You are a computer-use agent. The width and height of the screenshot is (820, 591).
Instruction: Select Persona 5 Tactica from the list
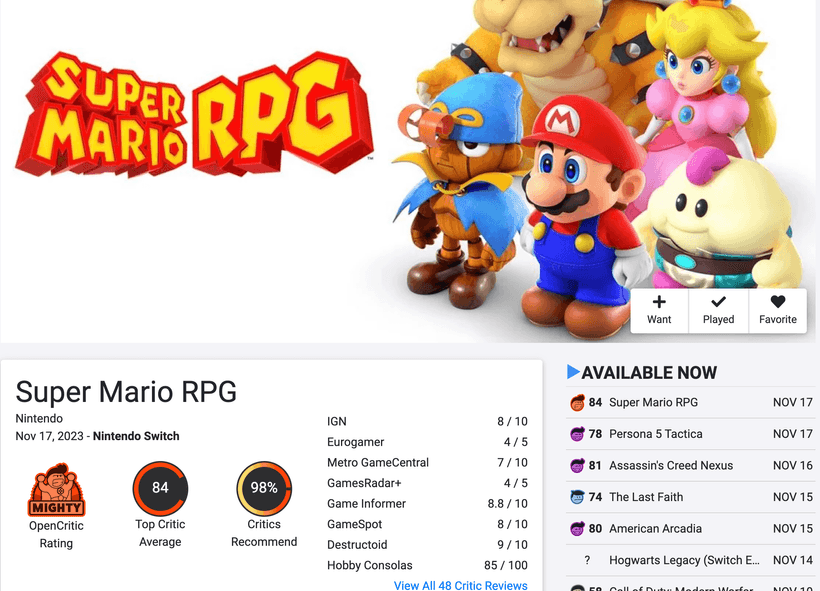tap(658, 435)
